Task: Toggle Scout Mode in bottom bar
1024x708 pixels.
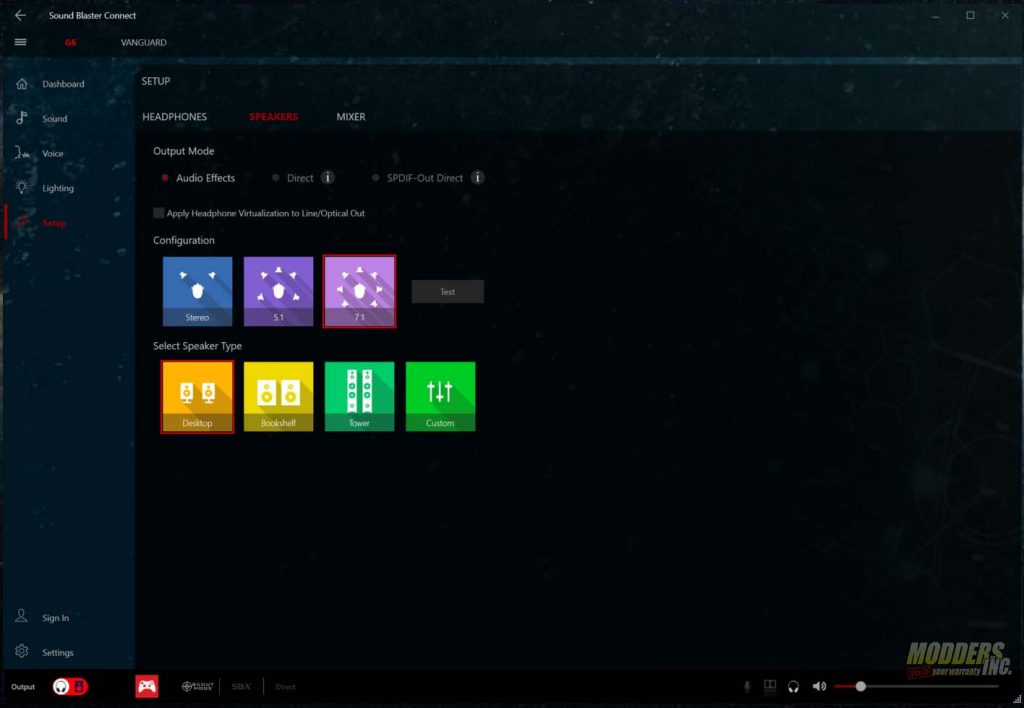Action: coord(197,686)
